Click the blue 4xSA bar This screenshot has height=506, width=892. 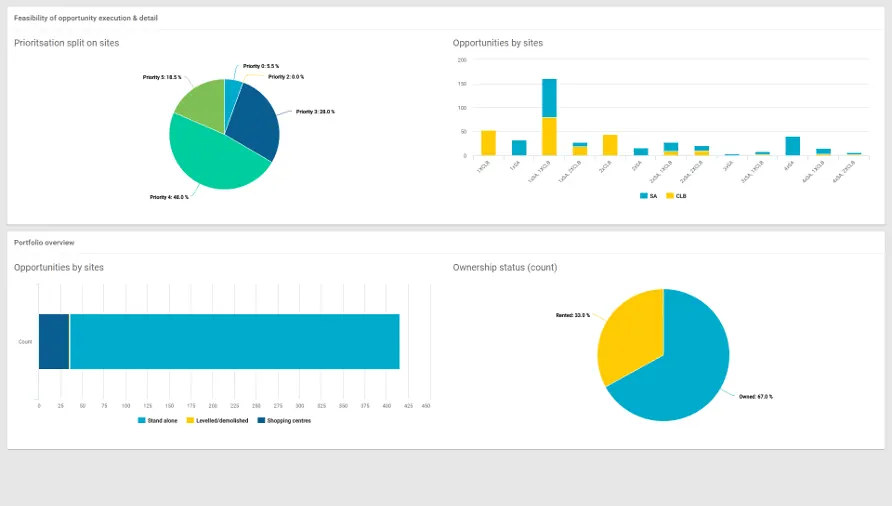[x=792, y=146]
